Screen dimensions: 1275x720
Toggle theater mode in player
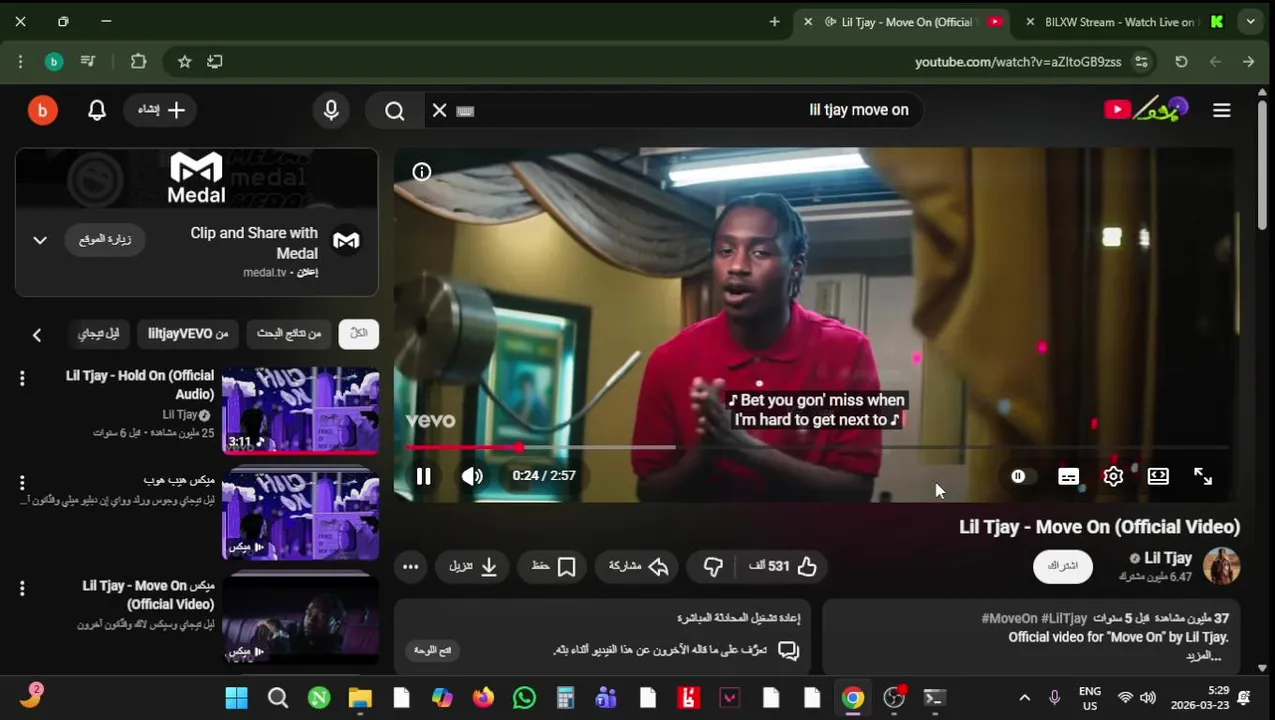pyautogui.click(x=1158, y=476)
